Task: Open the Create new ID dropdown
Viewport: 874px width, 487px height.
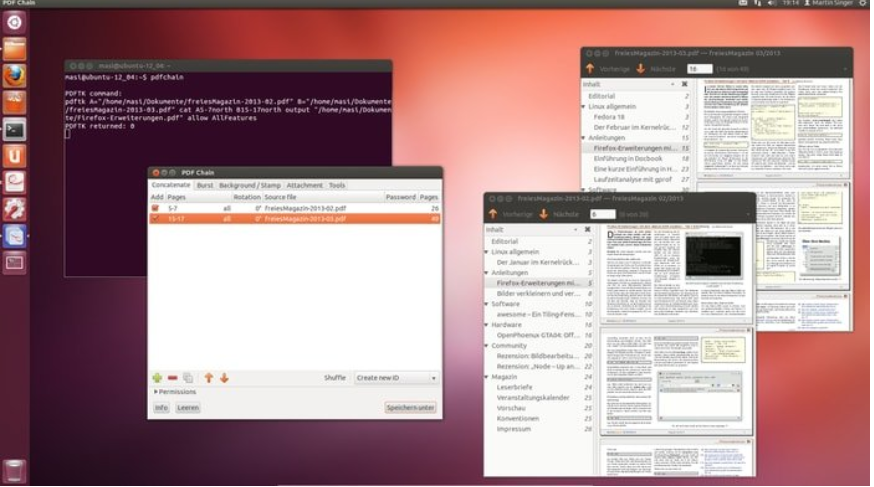Action: pos(396,378)
